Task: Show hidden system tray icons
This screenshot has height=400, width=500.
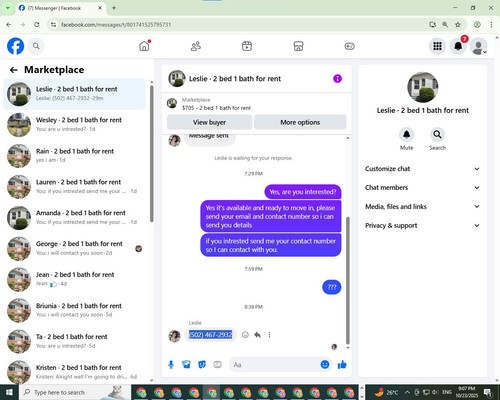Action: (x=407, y=392)
